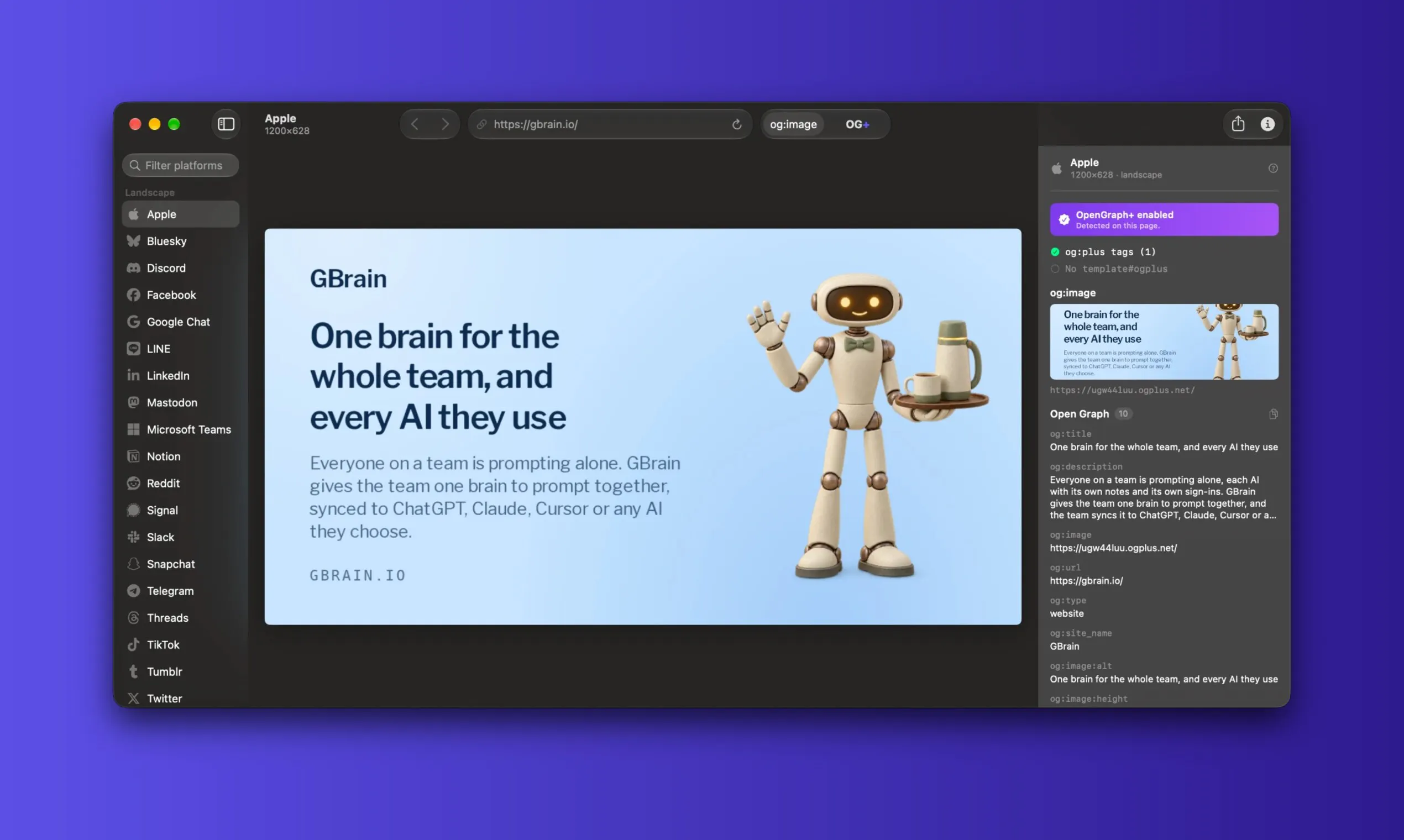Open the share menu icon

pos(1238,124)
